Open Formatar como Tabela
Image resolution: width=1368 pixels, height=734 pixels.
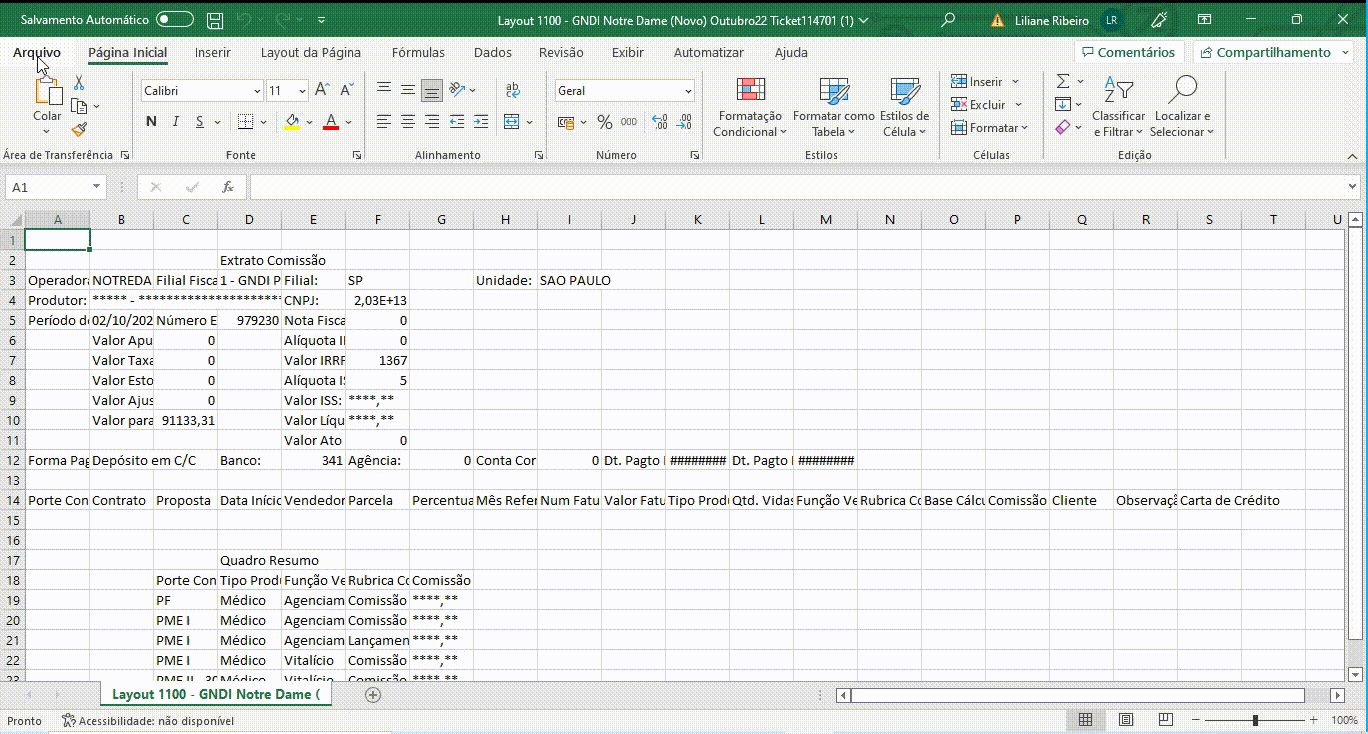point(833,108)
